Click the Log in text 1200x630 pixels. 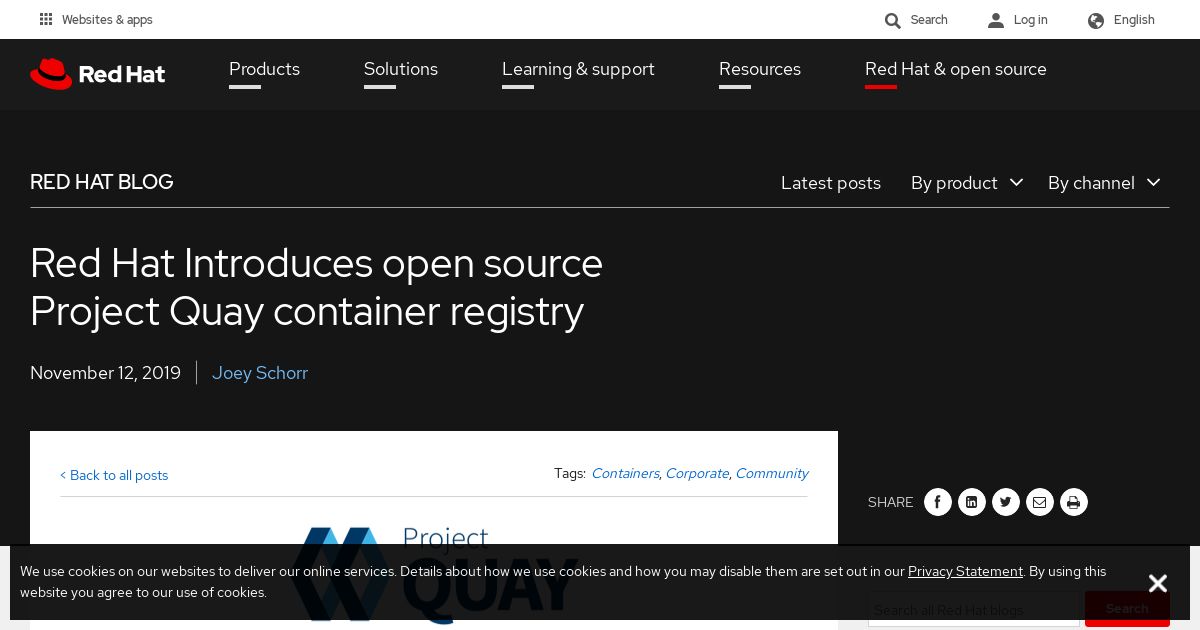pyautogui.click(x=1030, y=20)
